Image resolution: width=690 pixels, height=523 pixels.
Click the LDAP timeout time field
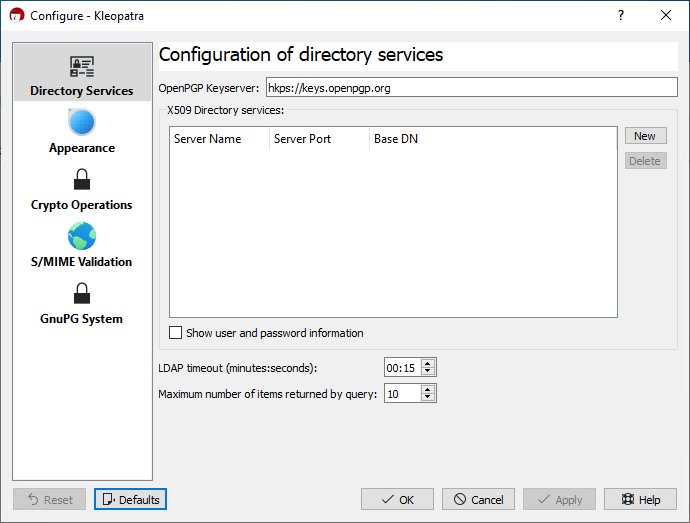[402, 368]
